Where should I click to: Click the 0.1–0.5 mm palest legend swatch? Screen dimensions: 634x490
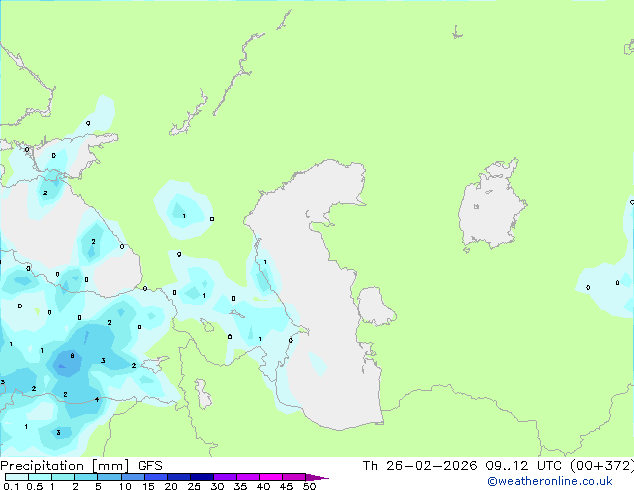pyautogui.click(x=17, y=477)
